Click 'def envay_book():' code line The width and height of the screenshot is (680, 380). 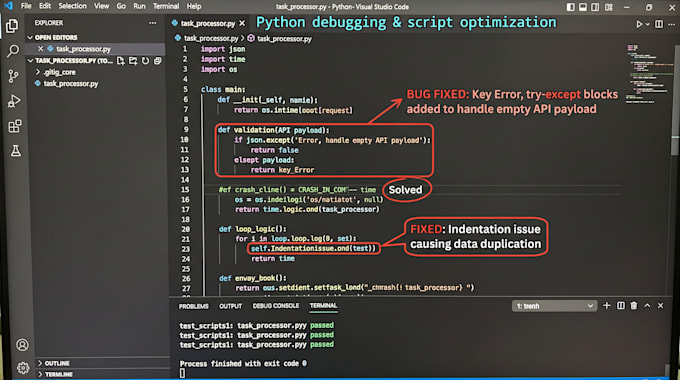click(252, 278)
